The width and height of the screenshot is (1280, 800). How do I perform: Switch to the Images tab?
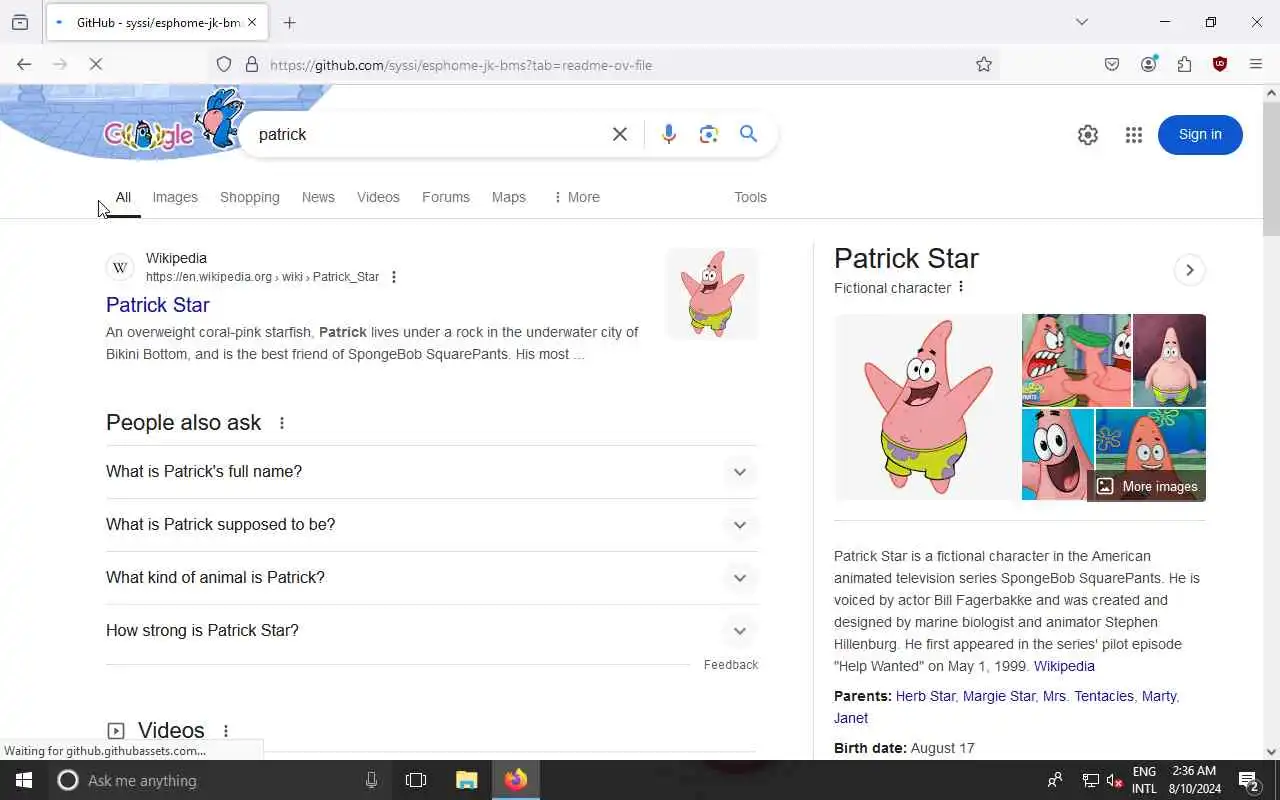click(x=175, y=197)
